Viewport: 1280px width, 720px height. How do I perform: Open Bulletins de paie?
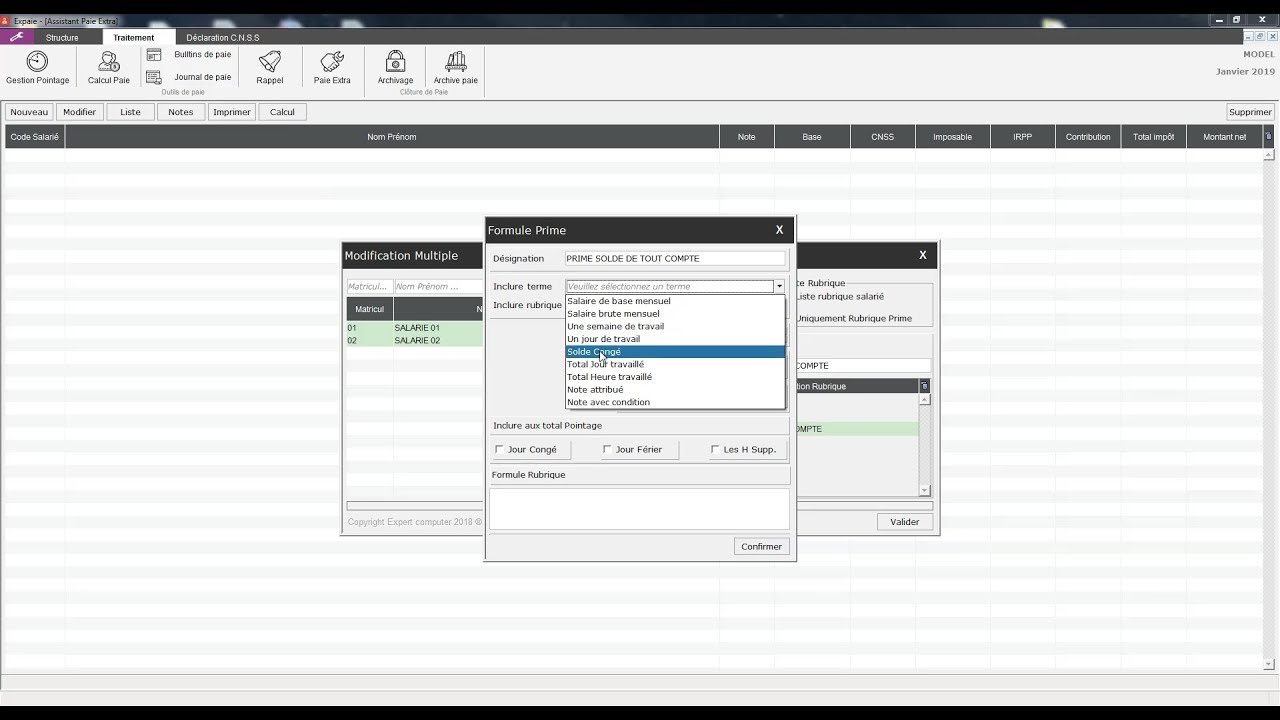click(x=191, y=55)
